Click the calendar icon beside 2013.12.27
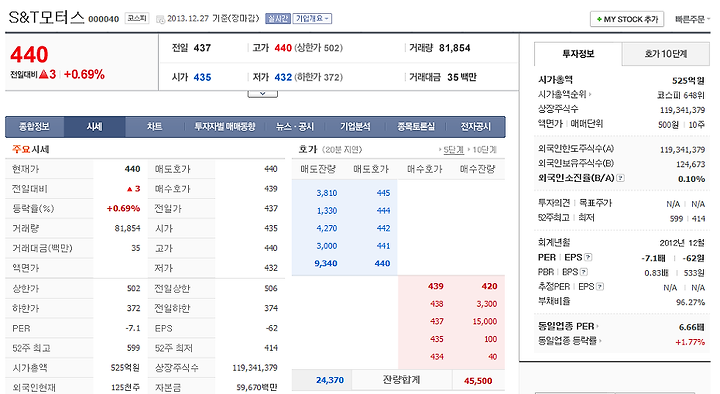The image size is (720, 394). pyautogui.click(x=160, y=19)
